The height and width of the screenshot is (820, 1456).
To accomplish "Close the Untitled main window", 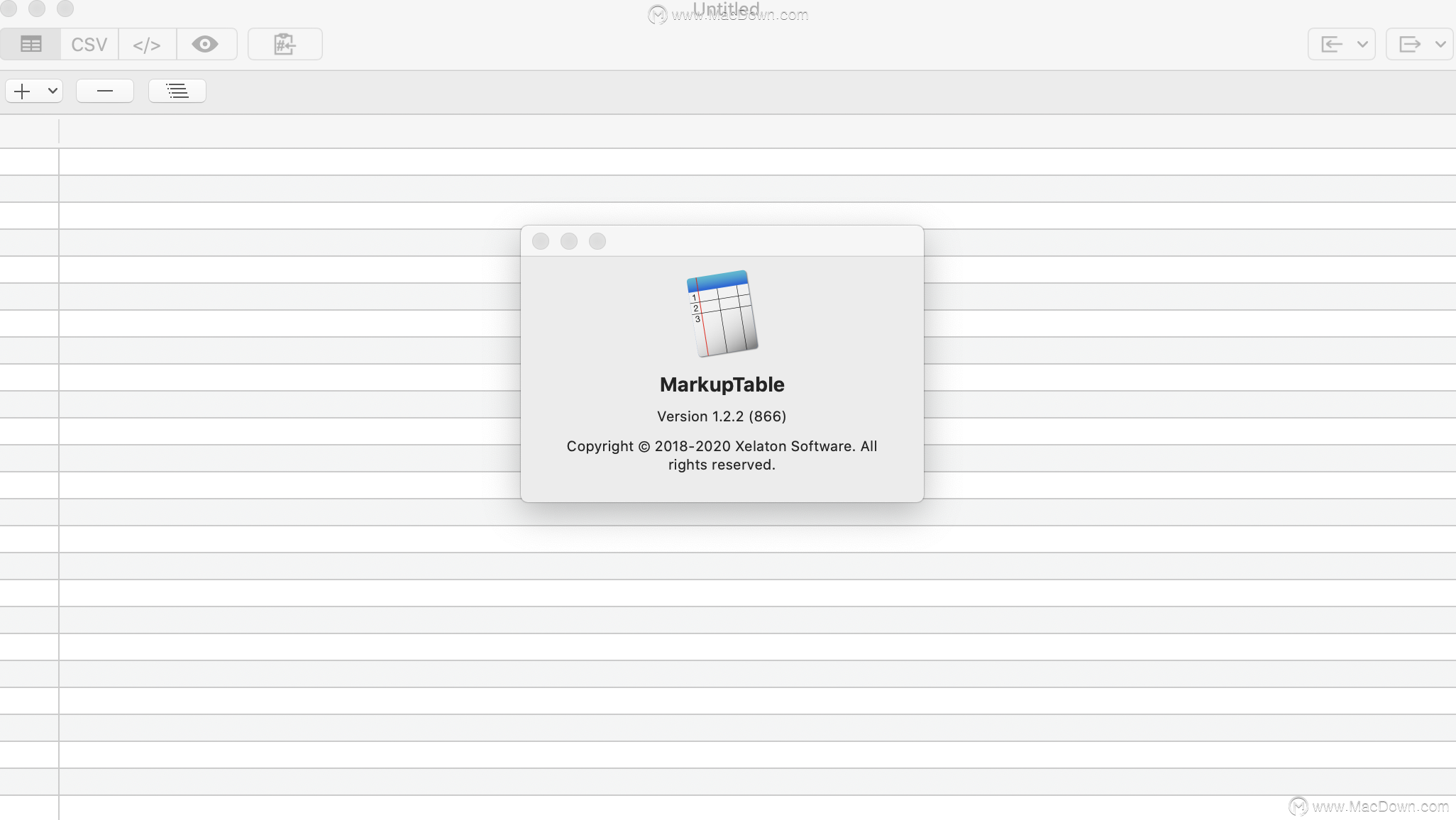I will [9, 9].
